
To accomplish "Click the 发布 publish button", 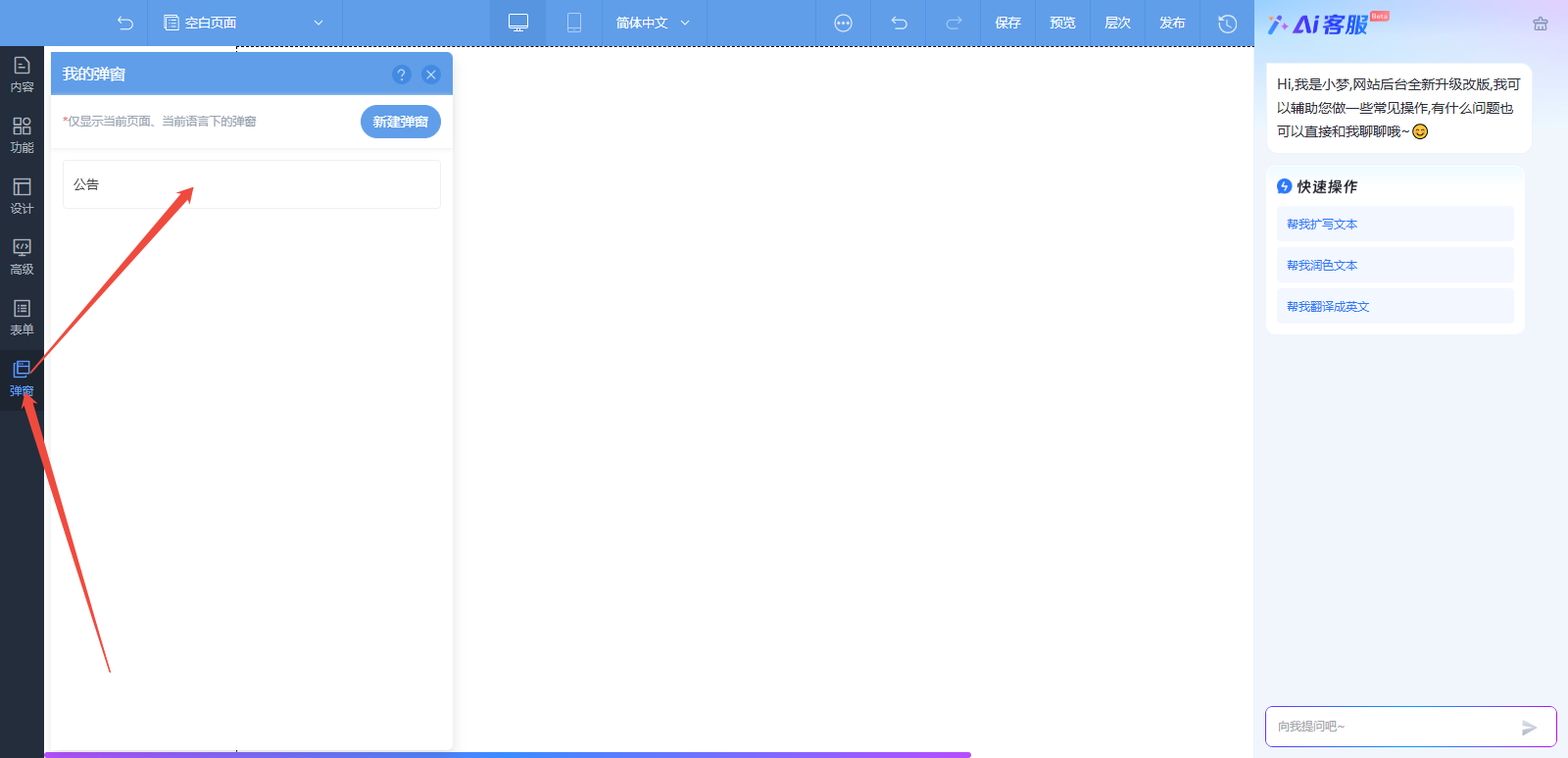I will pos(1172,23).
